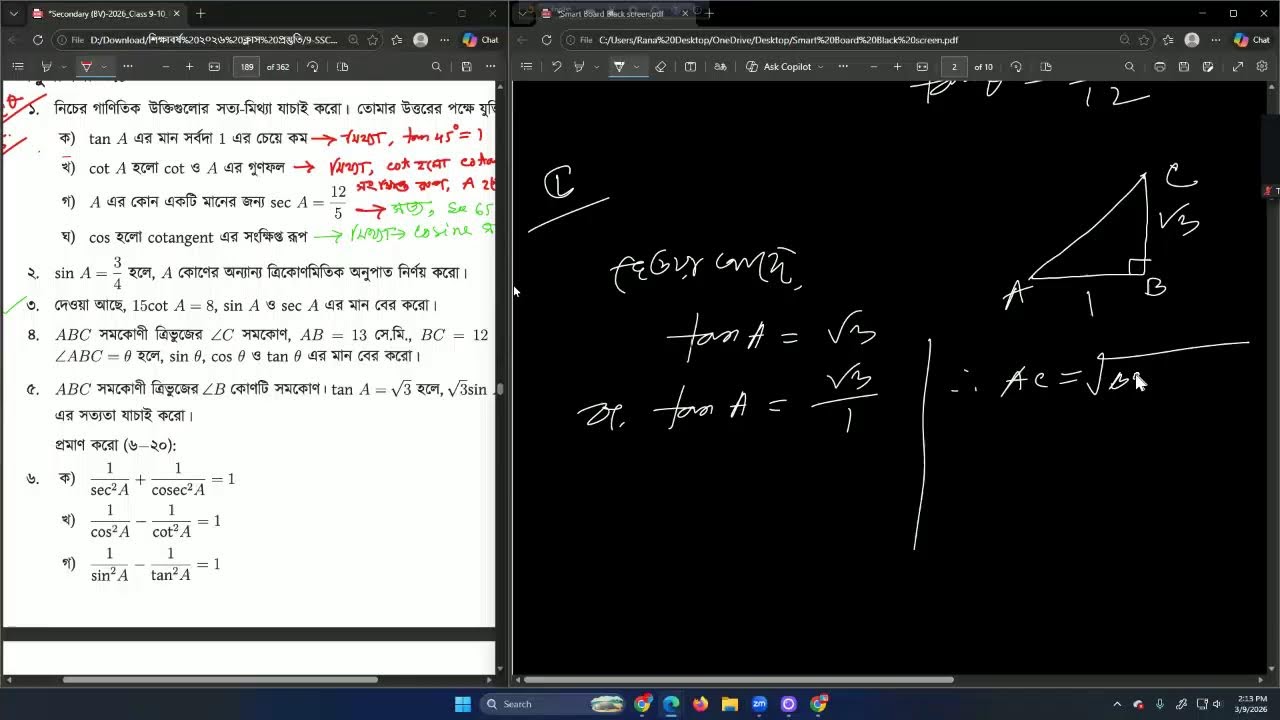Open tab actions menu in right window
This screenshot has height=720, width=1280.
[x=522, y=13]
